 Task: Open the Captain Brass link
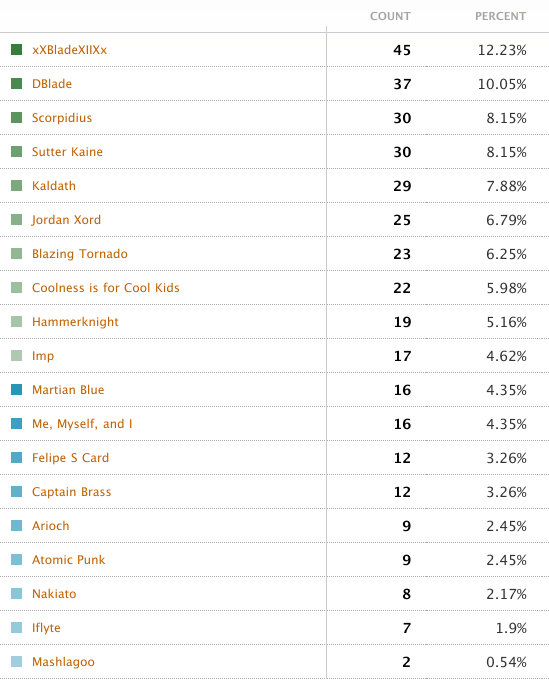click(72, 492)
